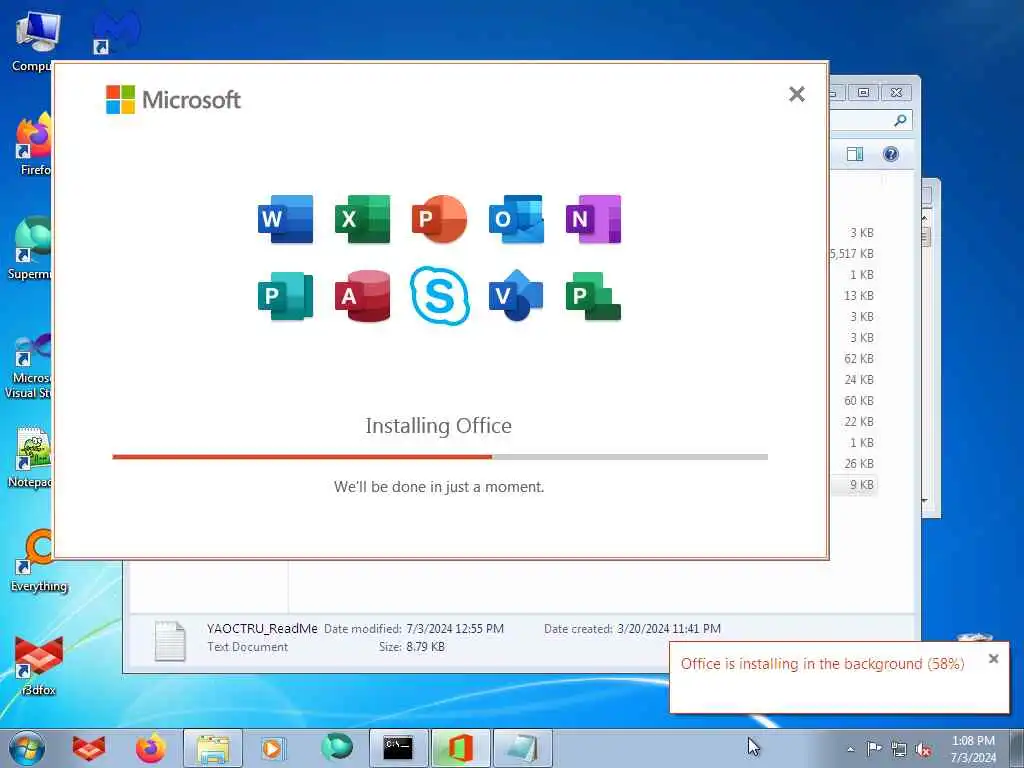
Task: Click the Size value 8.79 KB
Action: click(x=425, y=647)
